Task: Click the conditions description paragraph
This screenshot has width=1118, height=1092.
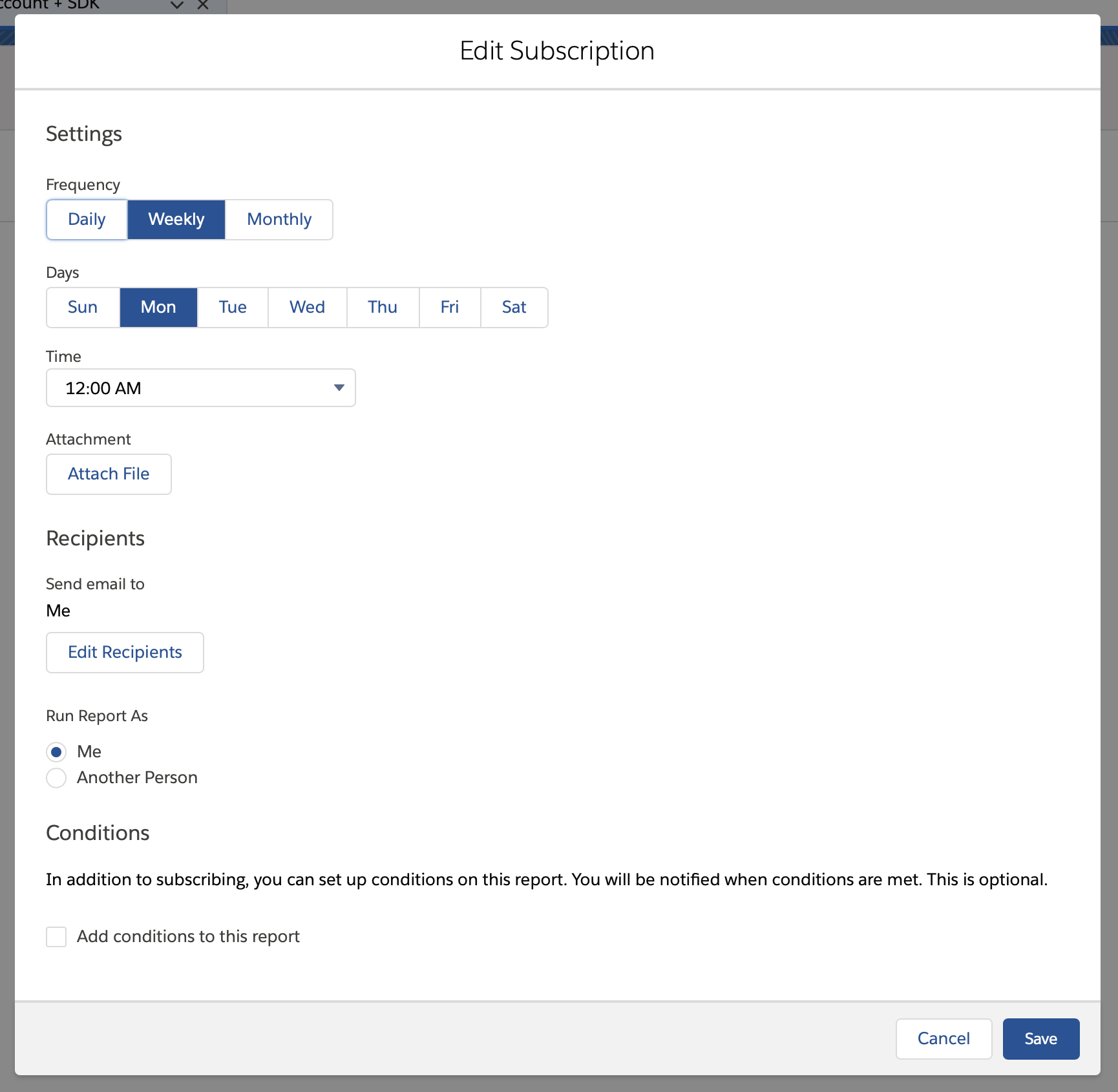Action: [x=547, y=880]
